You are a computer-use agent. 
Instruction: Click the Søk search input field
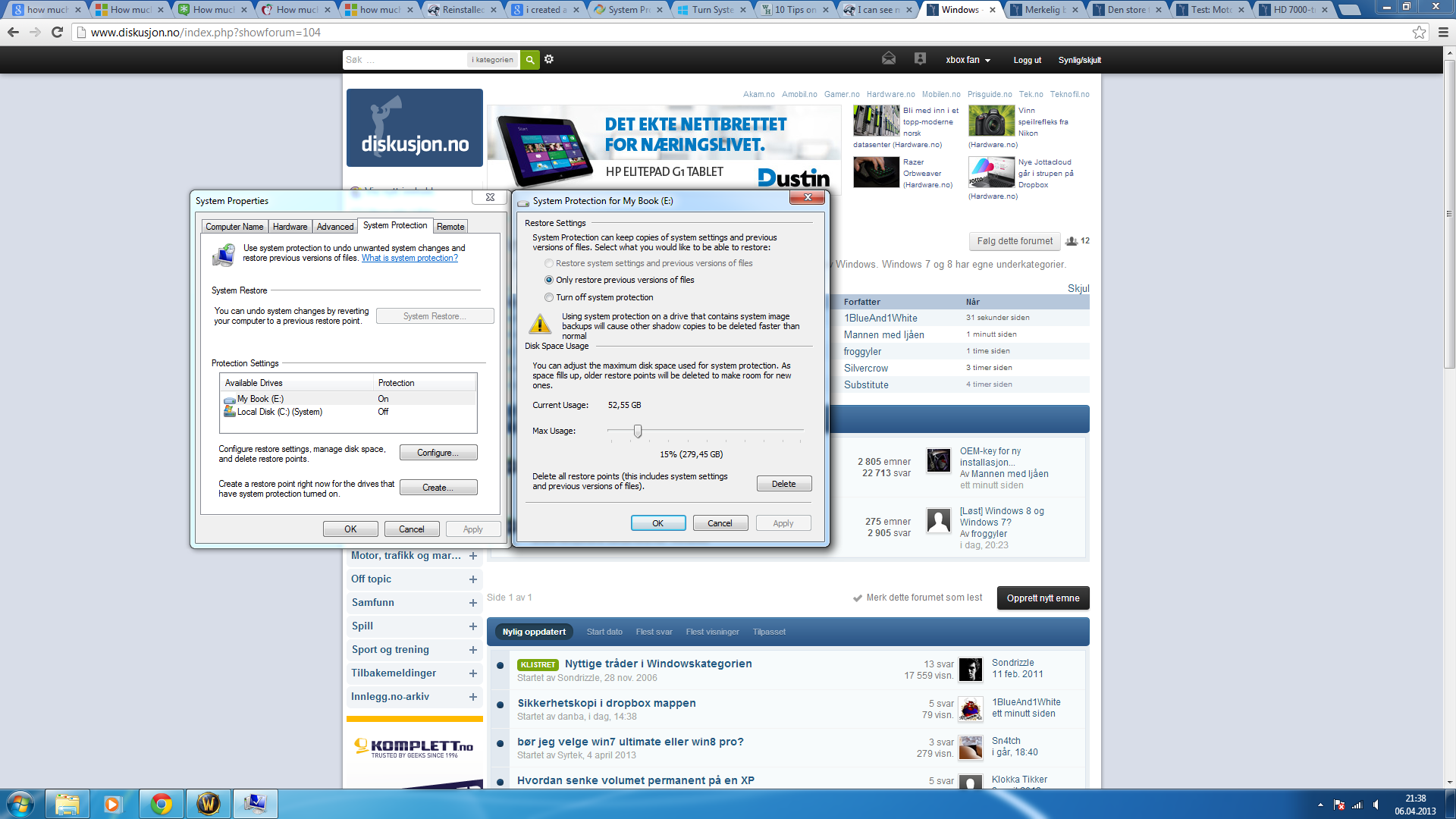point(406,59)
